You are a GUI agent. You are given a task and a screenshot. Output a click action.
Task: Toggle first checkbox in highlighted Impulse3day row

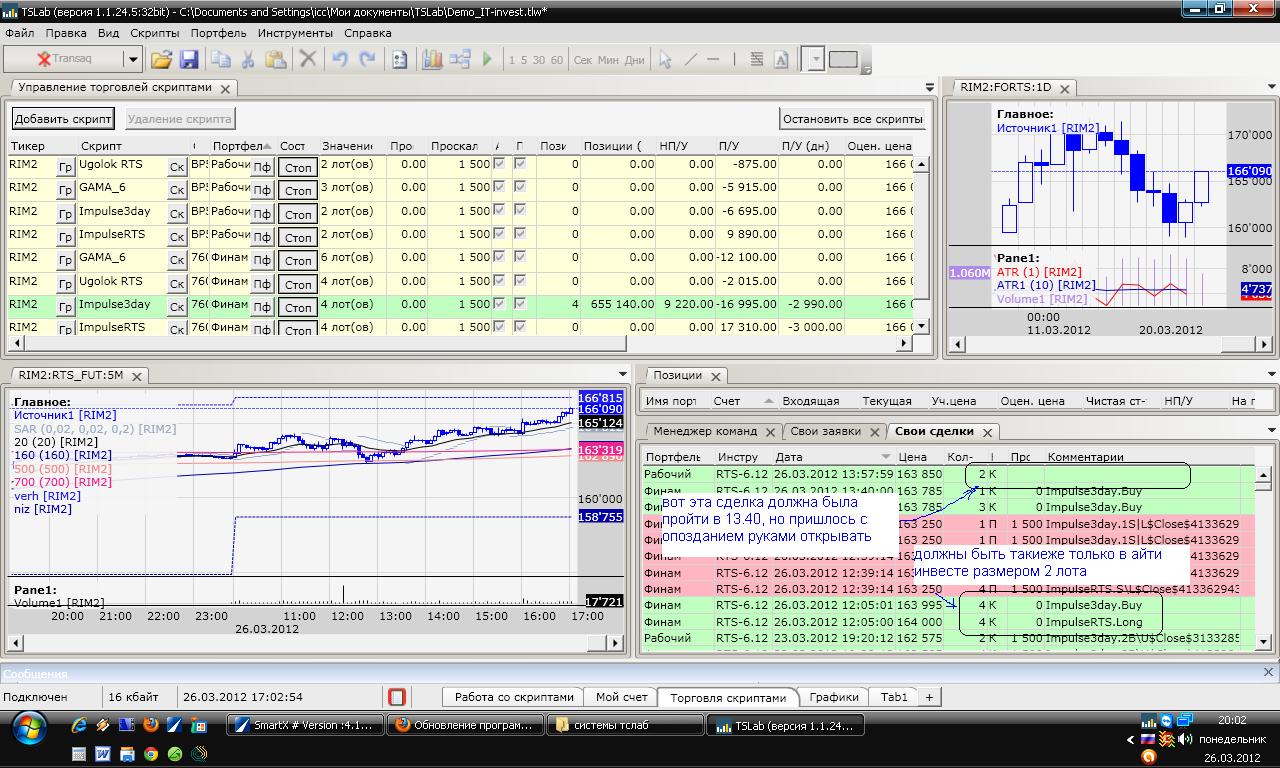pos(499,304)
